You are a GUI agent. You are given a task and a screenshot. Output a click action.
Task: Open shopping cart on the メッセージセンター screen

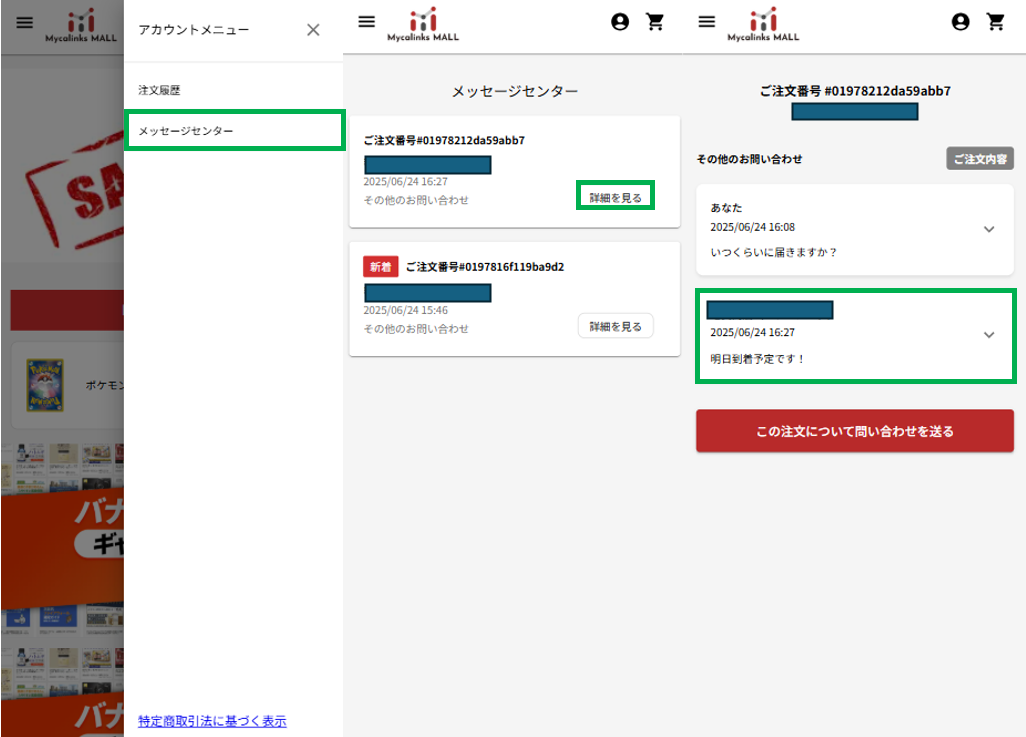pyautogui.click(x=656, y=22)
